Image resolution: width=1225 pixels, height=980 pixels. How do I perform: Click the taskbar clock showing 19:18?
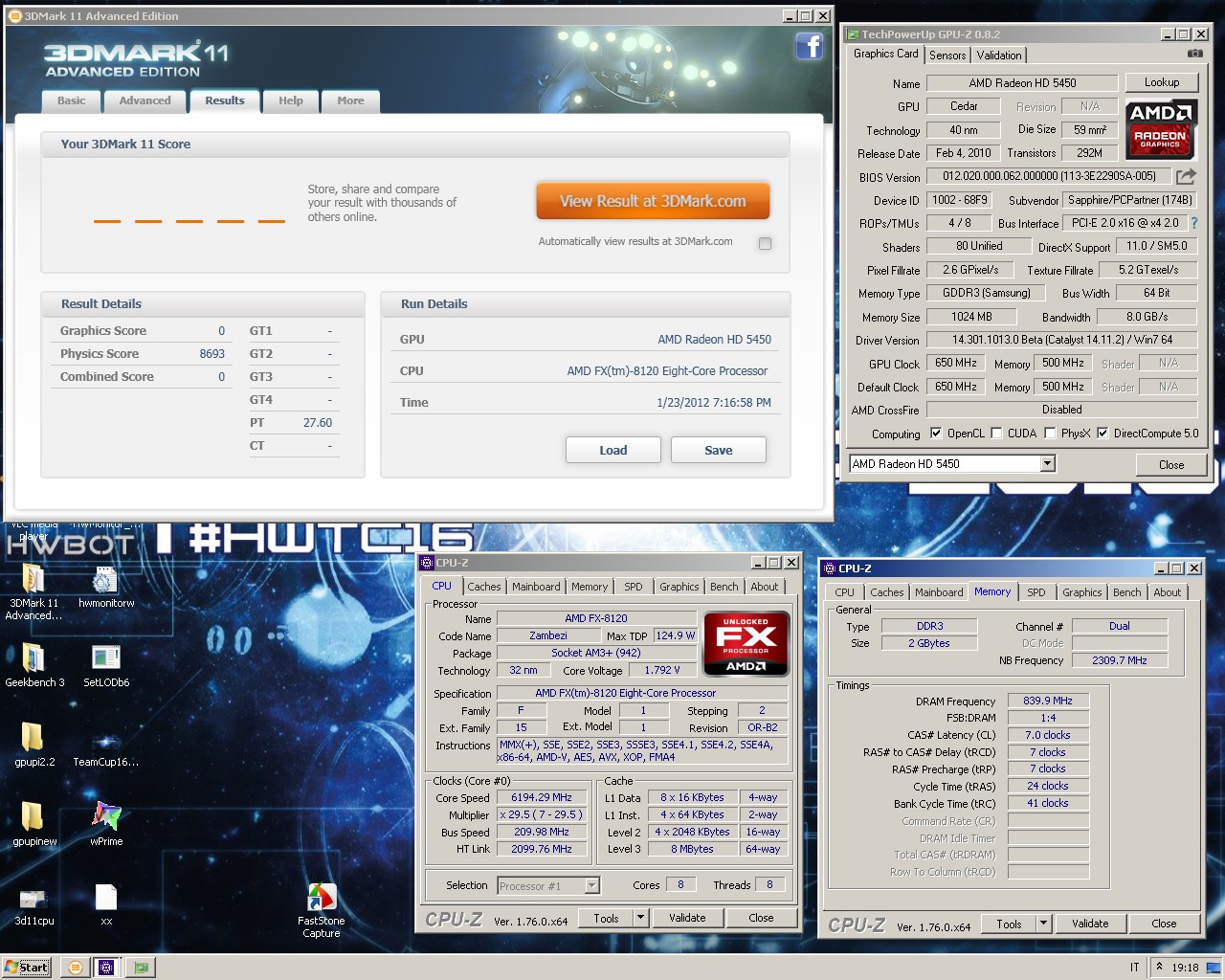tap(1185, 967)
